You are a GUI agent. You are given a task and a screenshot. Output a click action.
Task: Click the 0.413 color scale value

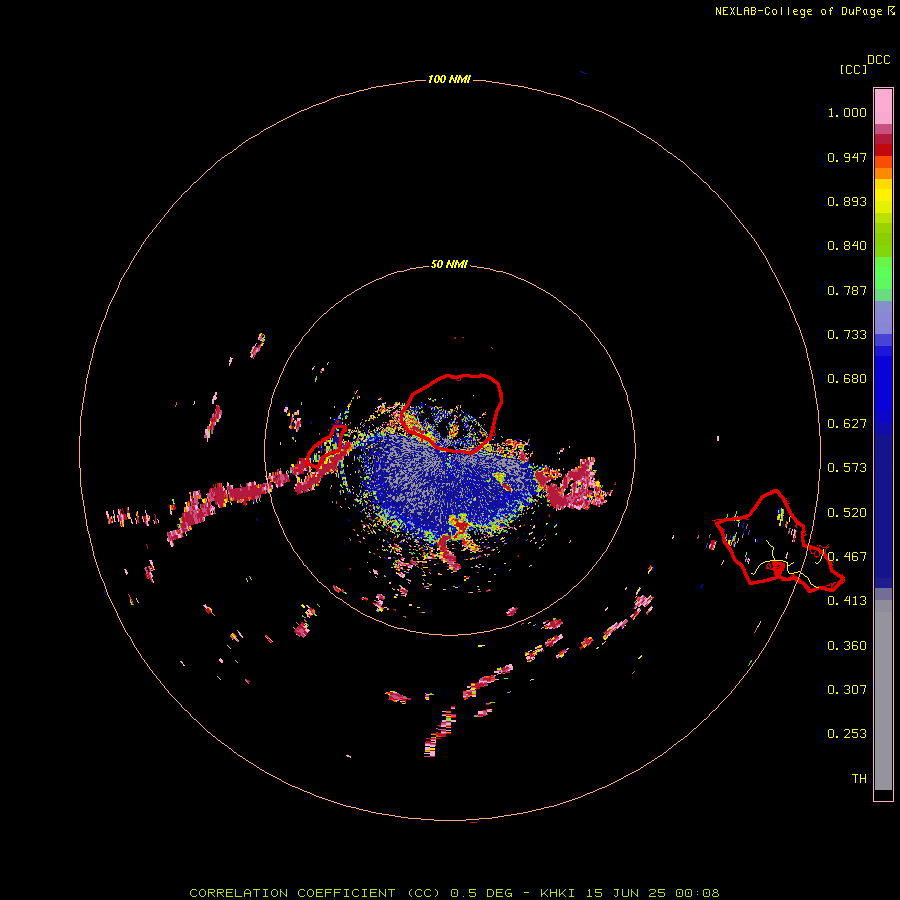[x=847, y=601]
